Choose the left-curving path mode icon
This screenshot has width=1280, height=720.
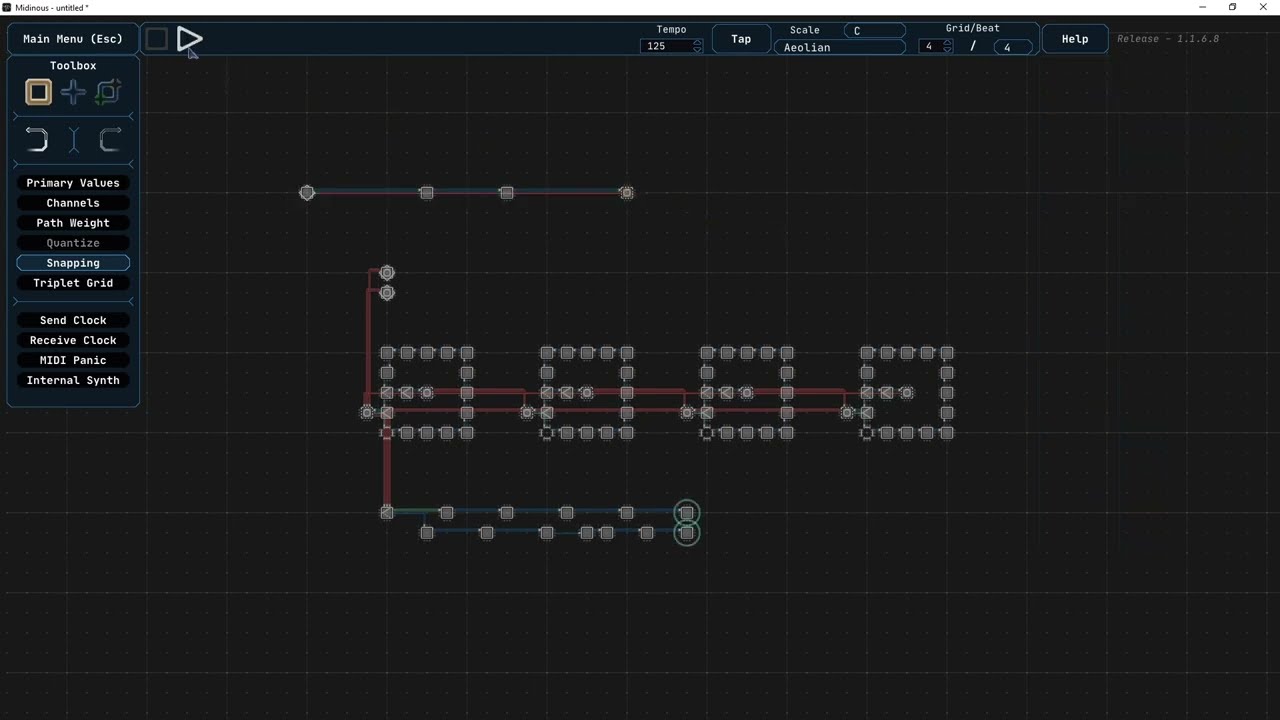[x=37, y=140]
